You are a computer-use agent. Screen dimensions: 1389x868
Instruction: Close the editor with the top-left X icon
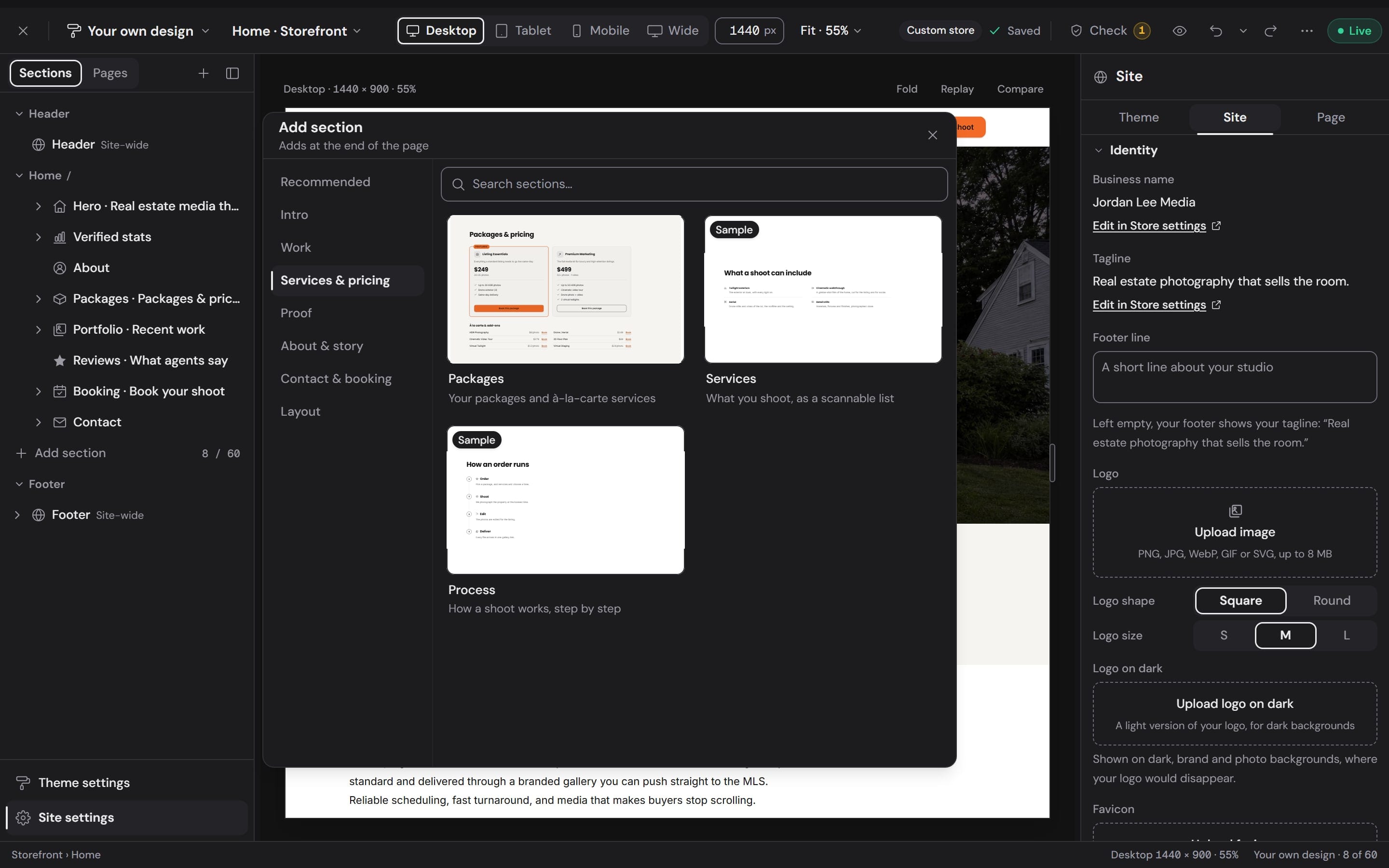[23, 31]
